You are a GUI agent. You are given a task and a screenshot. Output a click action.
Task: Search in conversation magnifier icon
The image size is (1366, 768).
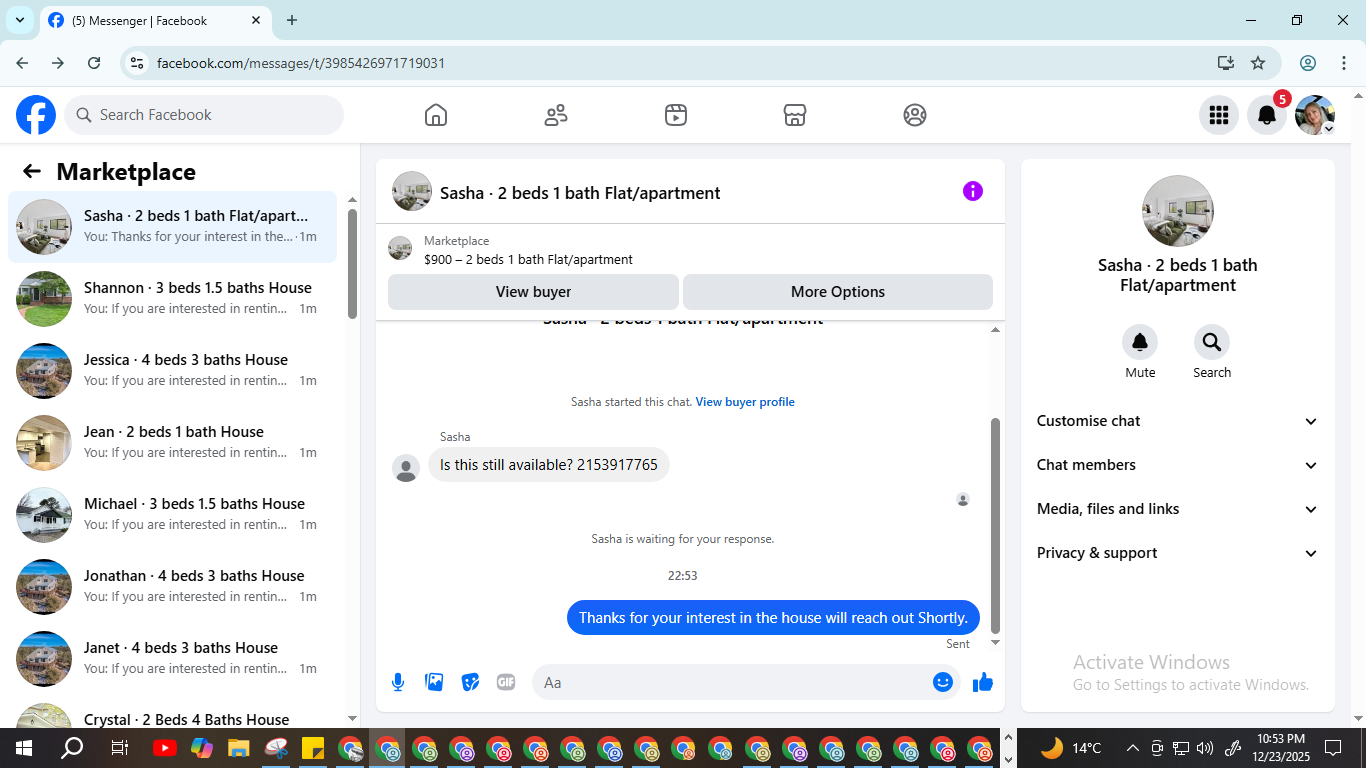(1212, 343)
